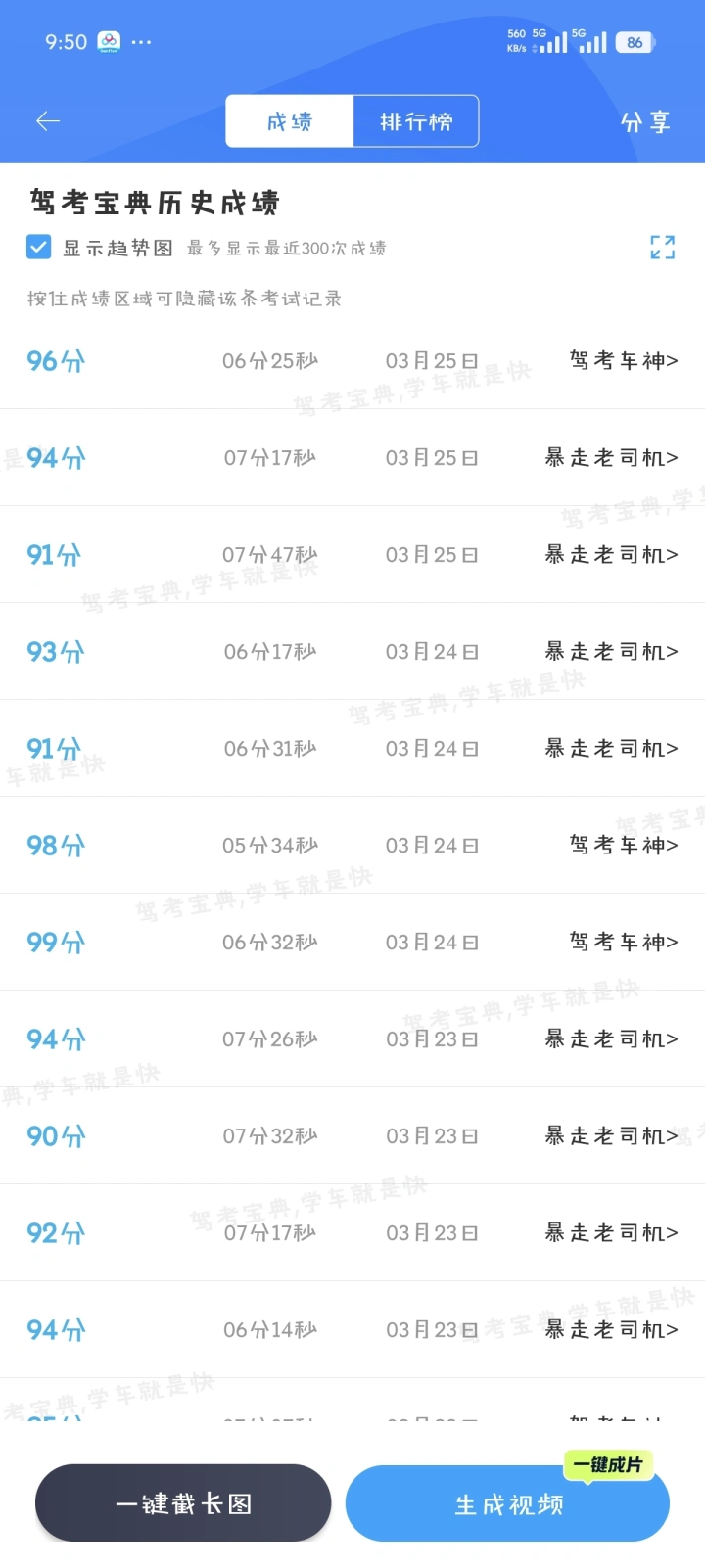The image size is (705, 1568).
Task: Select the 92分 score row
Action: (x=57, y=1233)
